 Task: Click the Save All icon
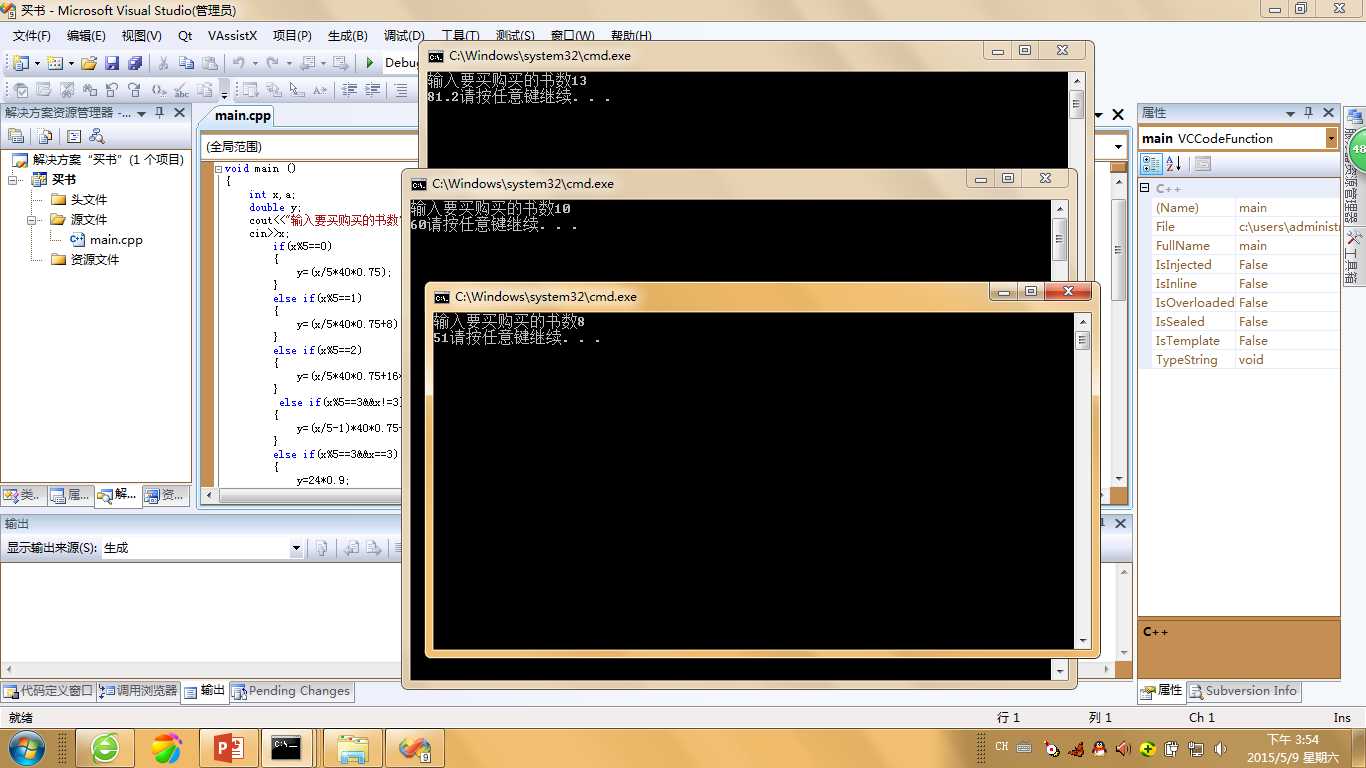click(x=134, y=63)
